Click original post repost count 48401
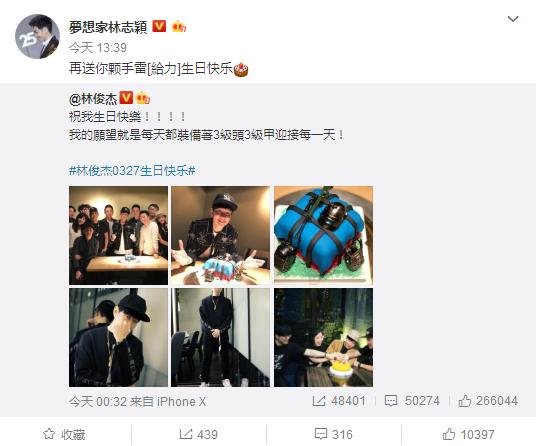Viewport: 536px width, 446px height. pos(339,401)
